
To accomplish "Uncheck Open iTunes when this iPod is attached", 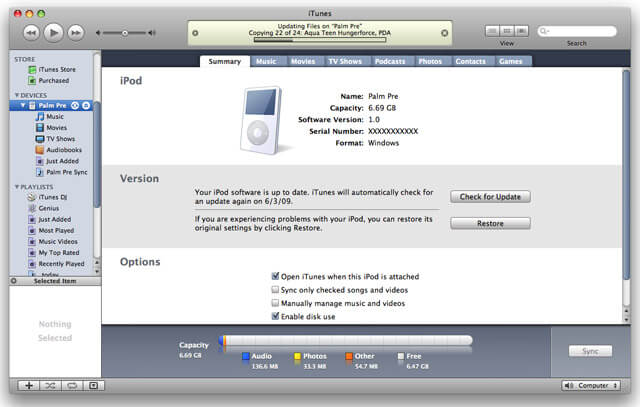I will pos(275,276).
